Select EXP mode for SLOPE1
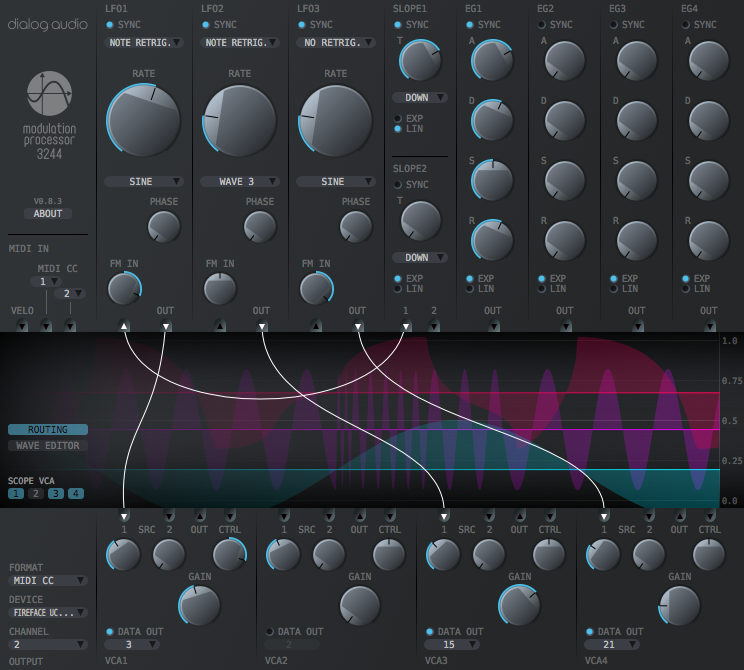The image size is (744, 670). coord(398,118)
